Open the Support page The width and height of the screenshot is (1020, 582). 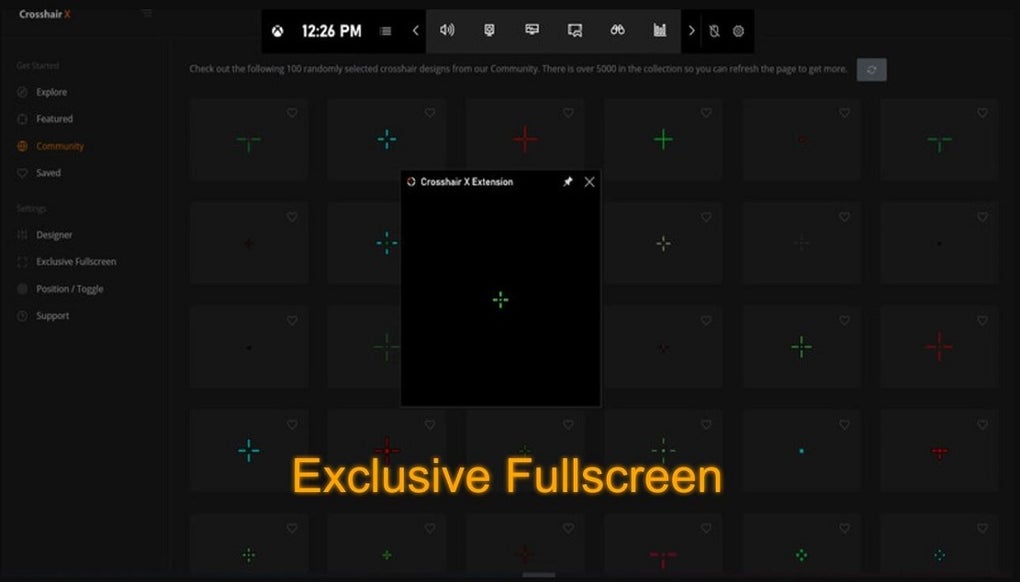[x=53, y=316]
